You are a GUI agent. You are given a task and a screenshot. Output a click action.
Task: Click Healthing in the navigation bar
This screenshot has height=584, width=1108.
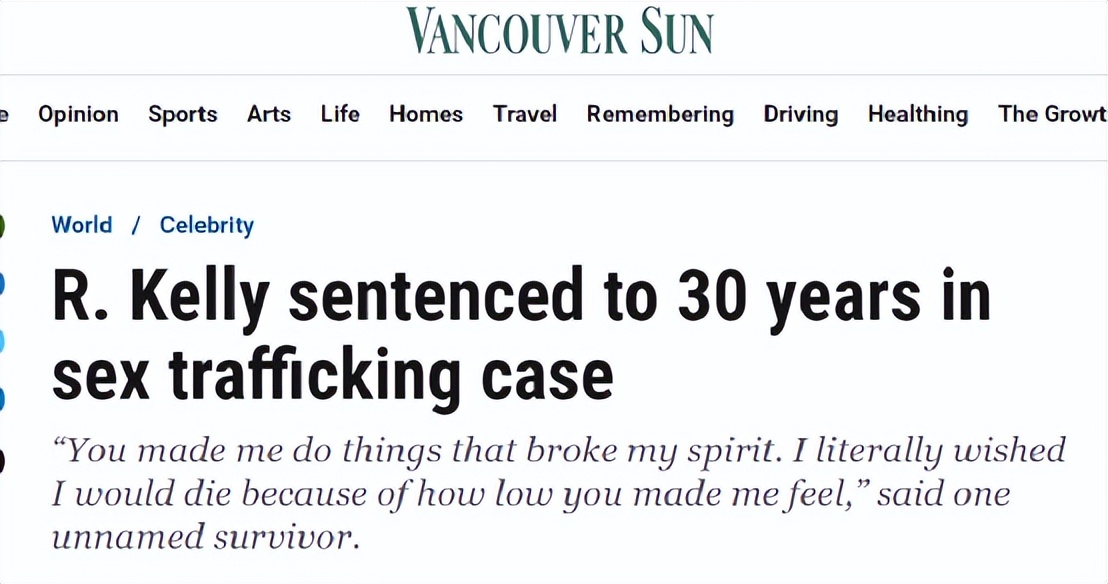point(918,115)
